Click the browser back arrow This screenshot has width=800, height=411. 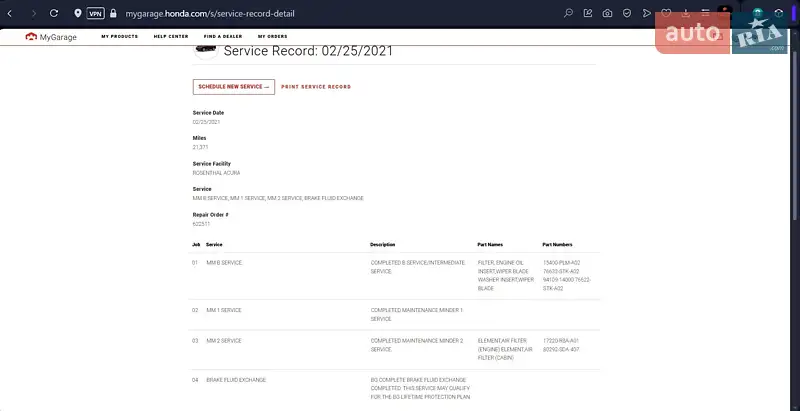pyautogui.click(x=10, y=13)
